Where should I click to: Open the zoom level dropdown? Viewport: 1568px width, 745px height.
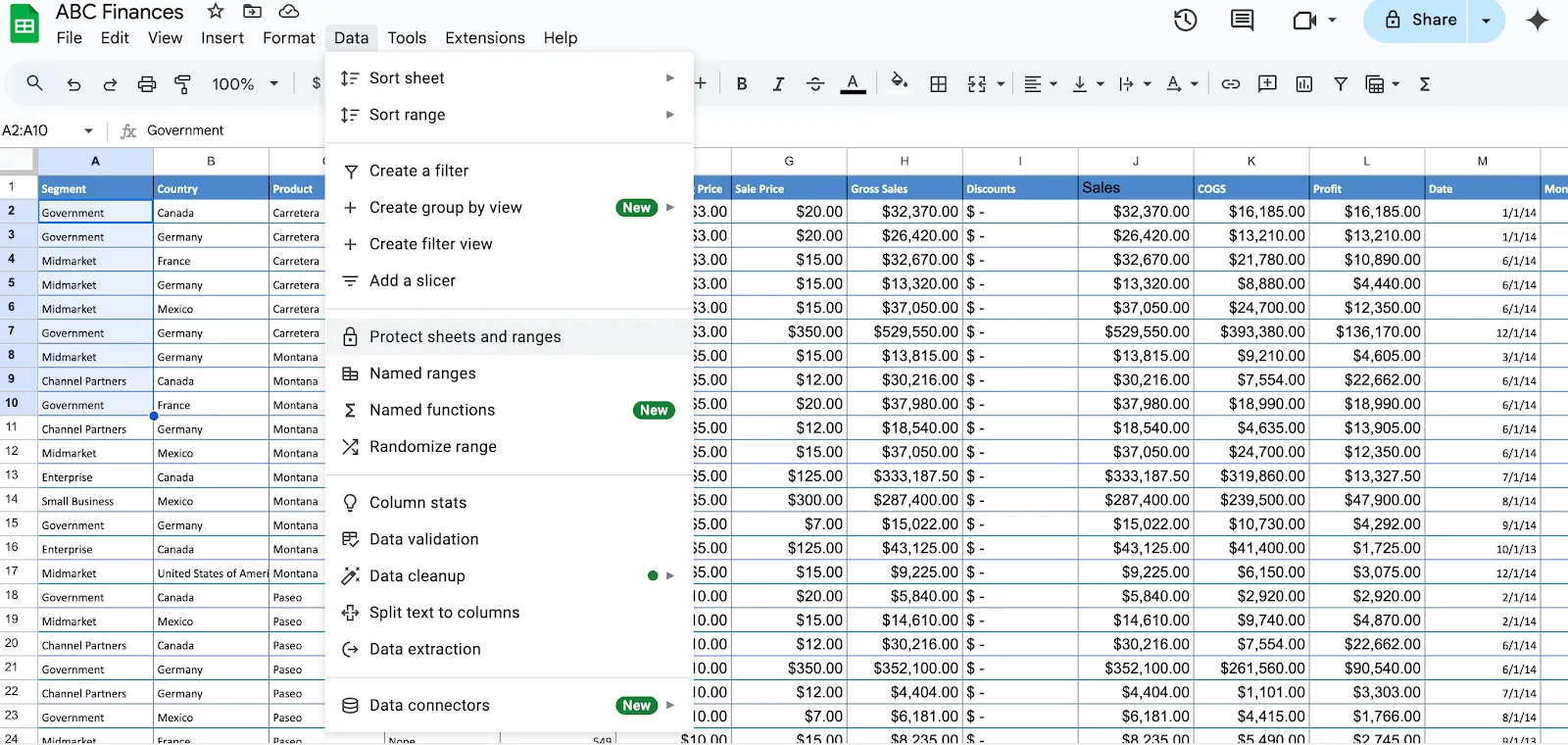(x=245, y=84)
